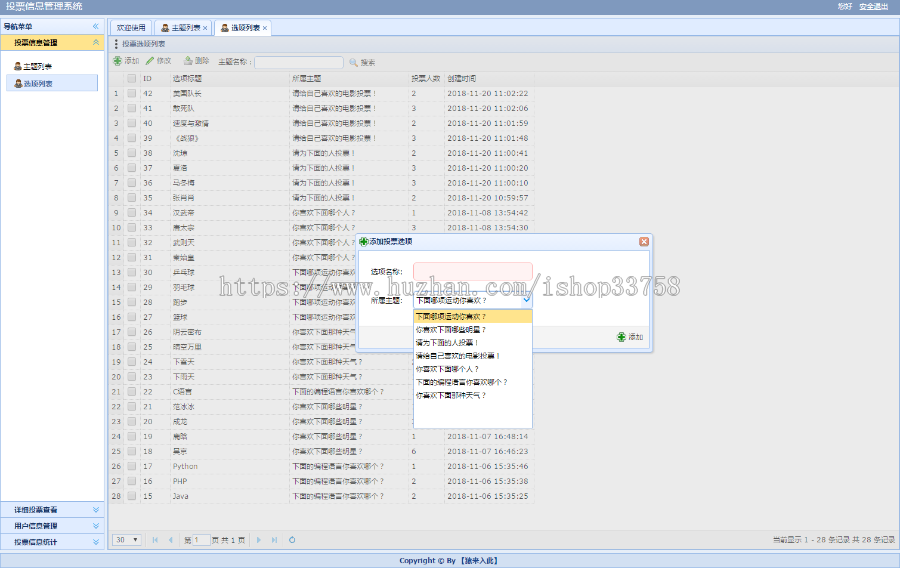Close the 主题列表 tab
Viewport: 900px width, 568px height.
tap(205, 28)
